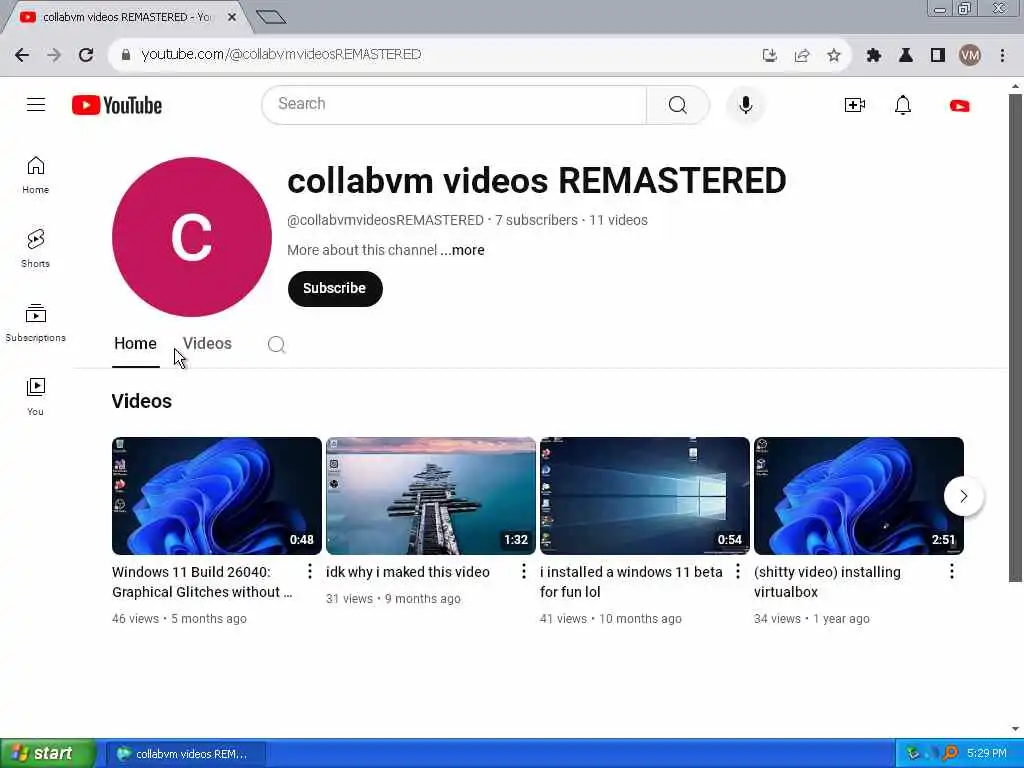Viewport: 1024px width, 768px height.
Task: Open Subscriptions in the sidebar
Action: coord(35,323)
